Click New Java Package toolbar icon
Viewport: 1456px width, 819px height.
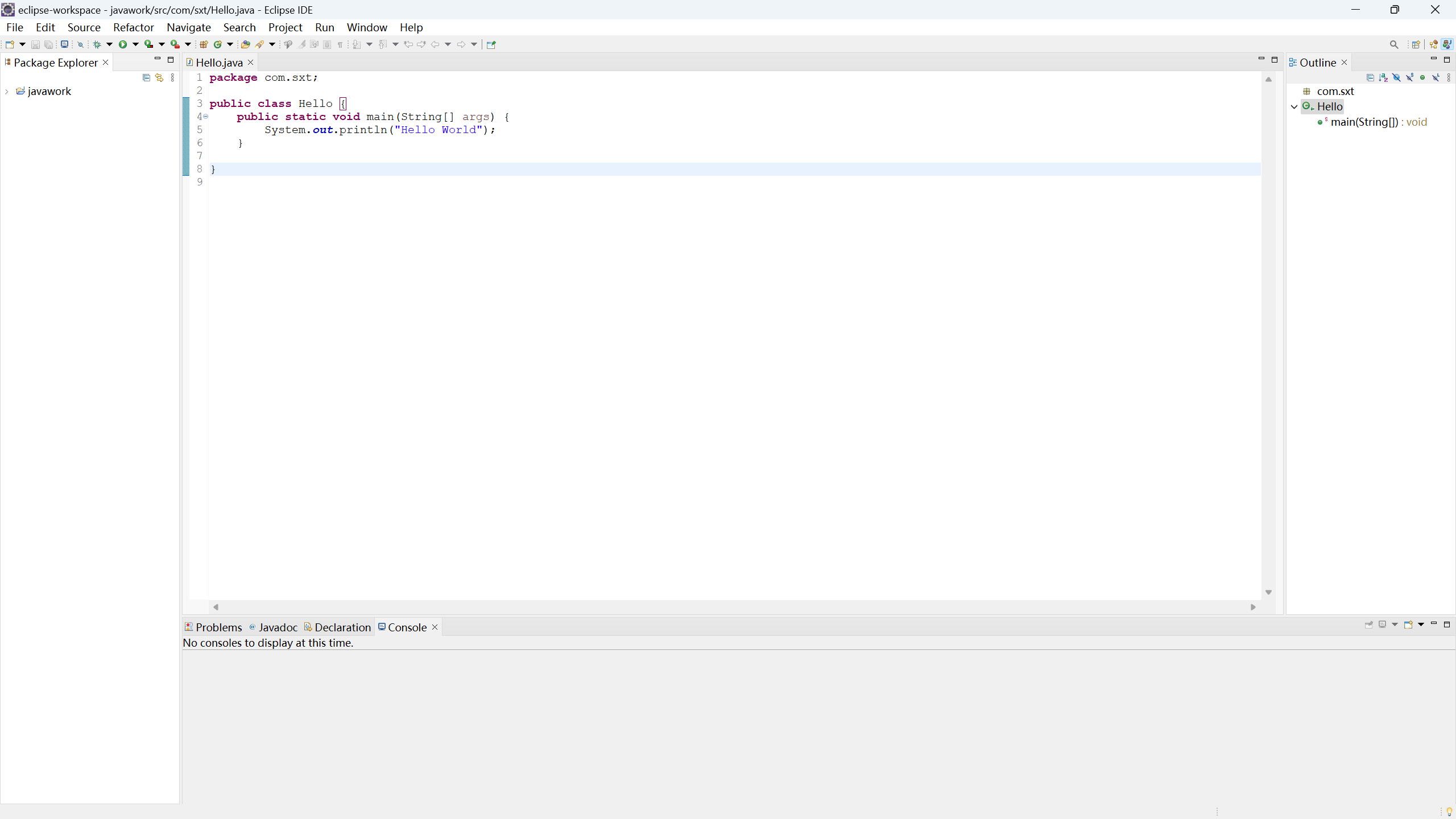tap(203, 44)
